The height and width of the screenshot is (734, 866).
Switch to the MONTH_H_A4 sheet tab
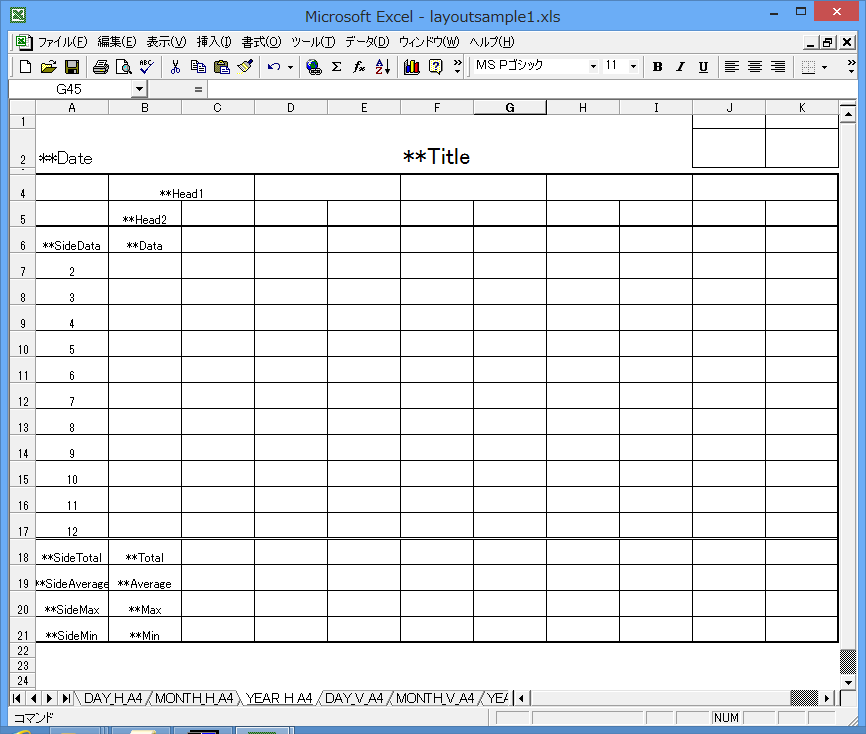click(194, 698)
